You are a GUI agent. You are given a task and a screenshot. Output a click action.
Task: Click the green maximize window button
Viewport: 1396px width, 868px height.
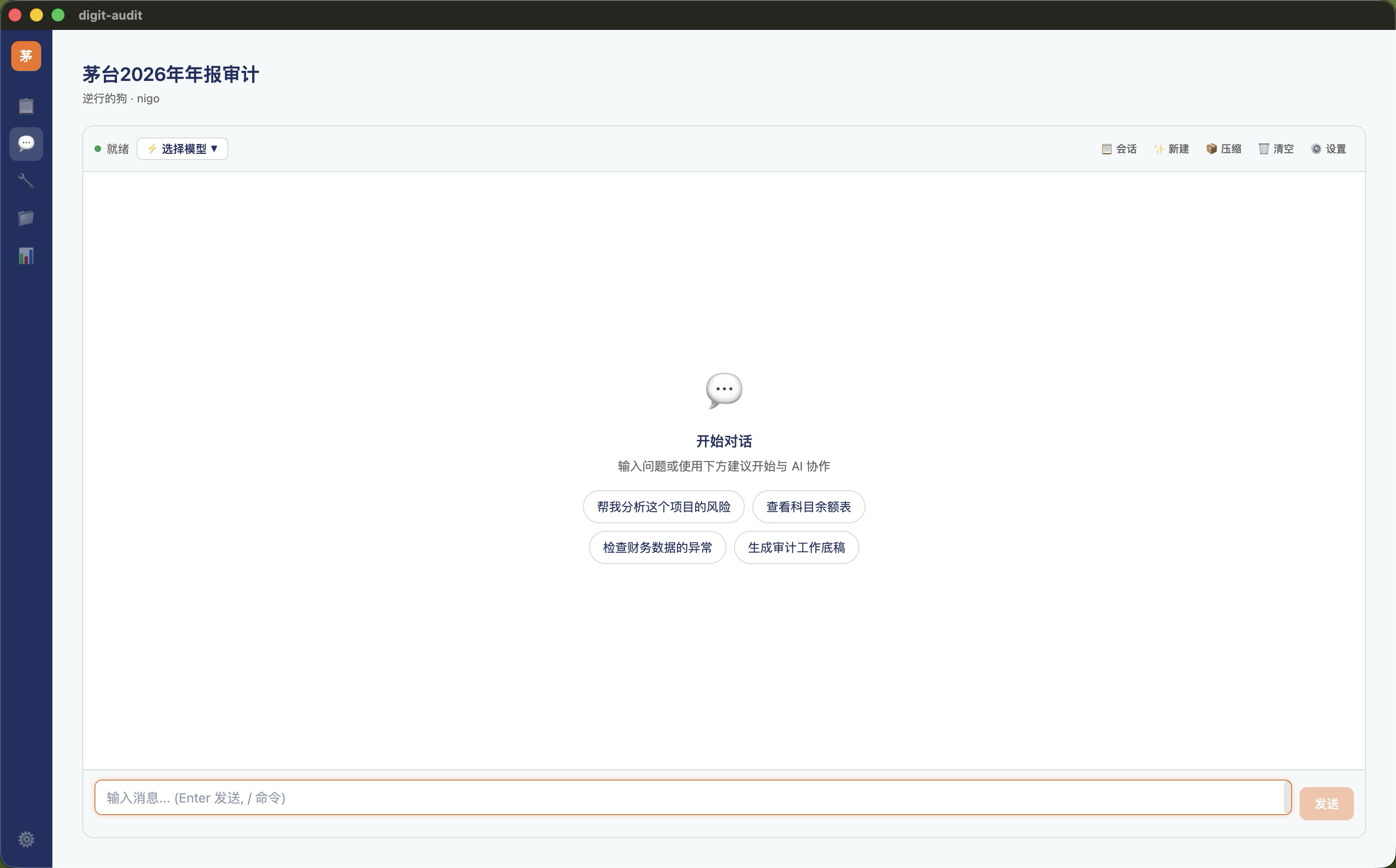pos(58,15)
